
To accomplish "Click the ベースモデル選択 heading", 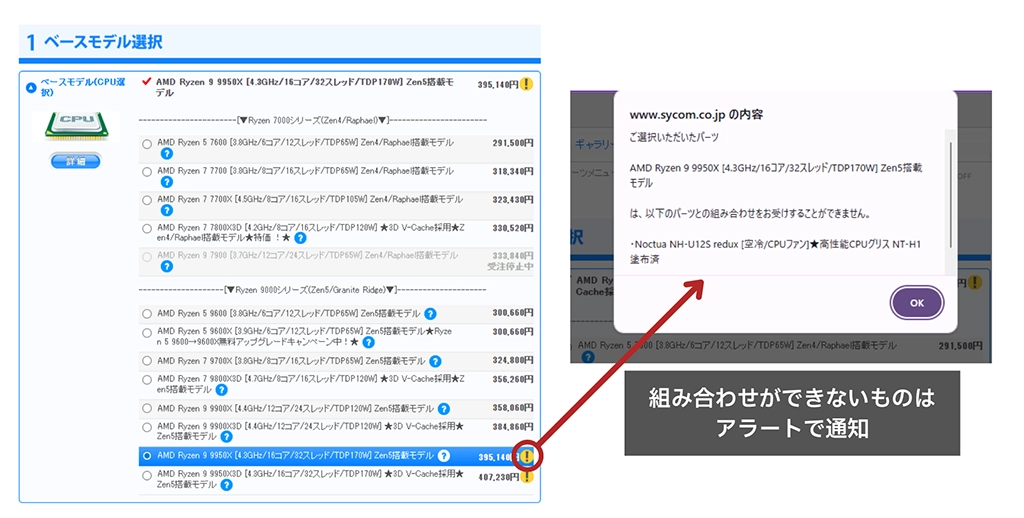I will 103,42.
